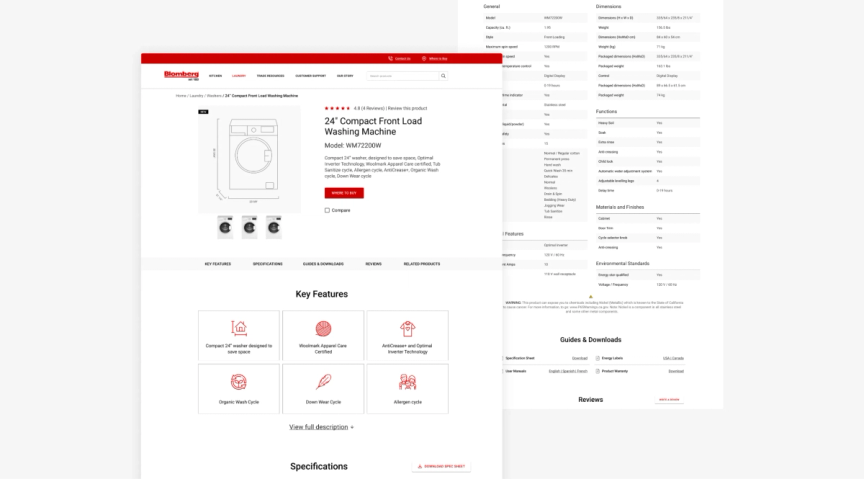This screenshot has width=864, height=479.
Task: Click Product Warranty Download link
Action: point(676,372)
